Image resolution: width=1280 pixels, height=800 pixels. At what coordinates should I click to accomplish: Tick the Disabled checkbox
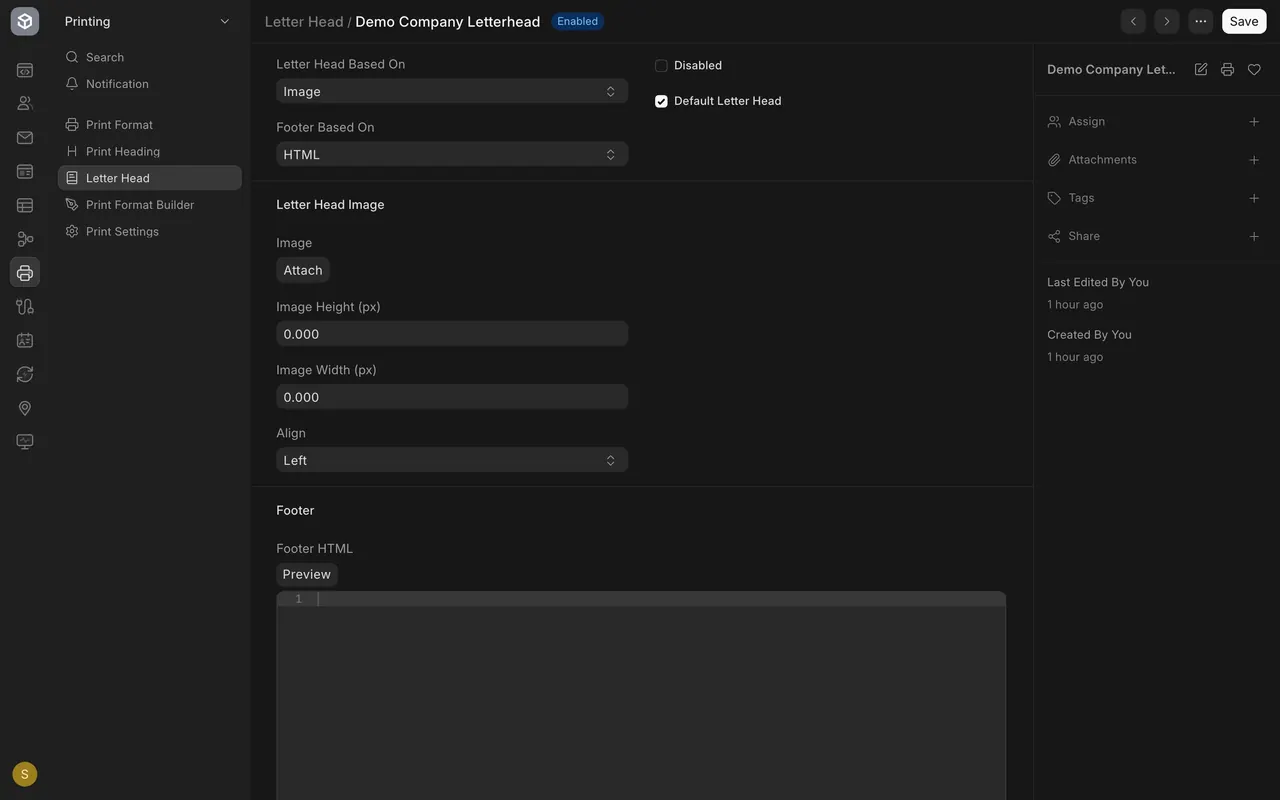click(x=661, y=66)
